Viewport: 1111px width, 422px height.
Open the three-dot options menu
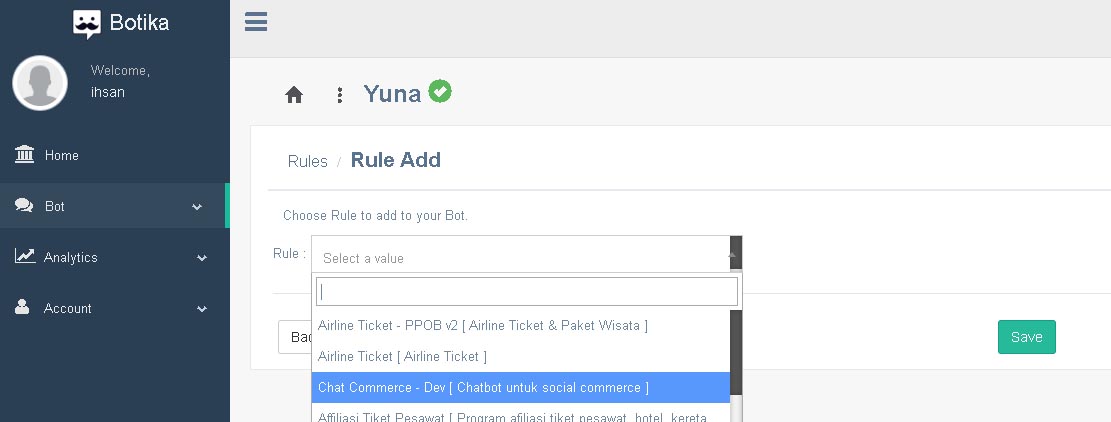coord(340,95)
